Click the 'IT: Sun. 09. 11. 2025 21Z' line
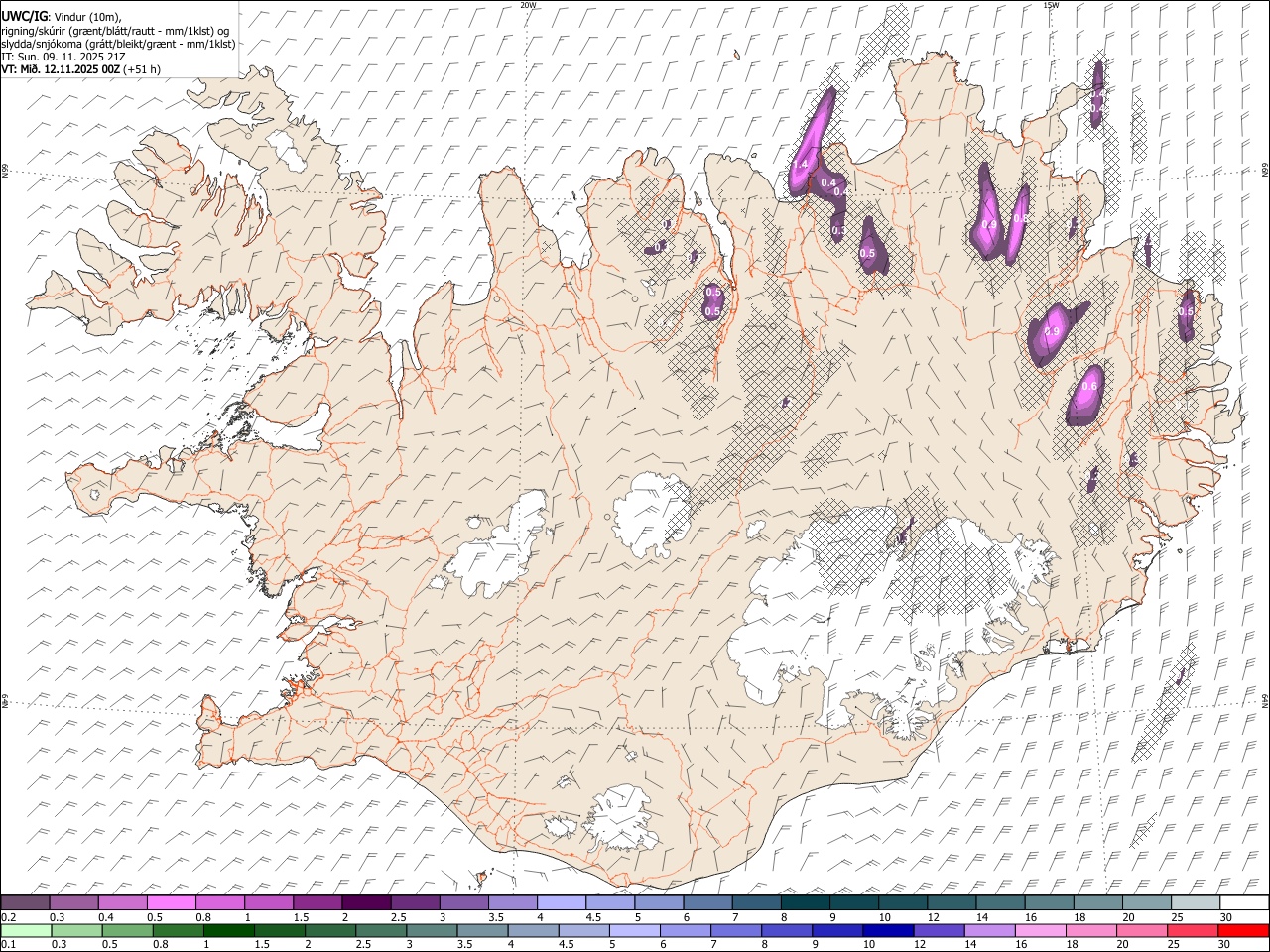Viewport: 1270px width, 952px height. click(63, 57)
